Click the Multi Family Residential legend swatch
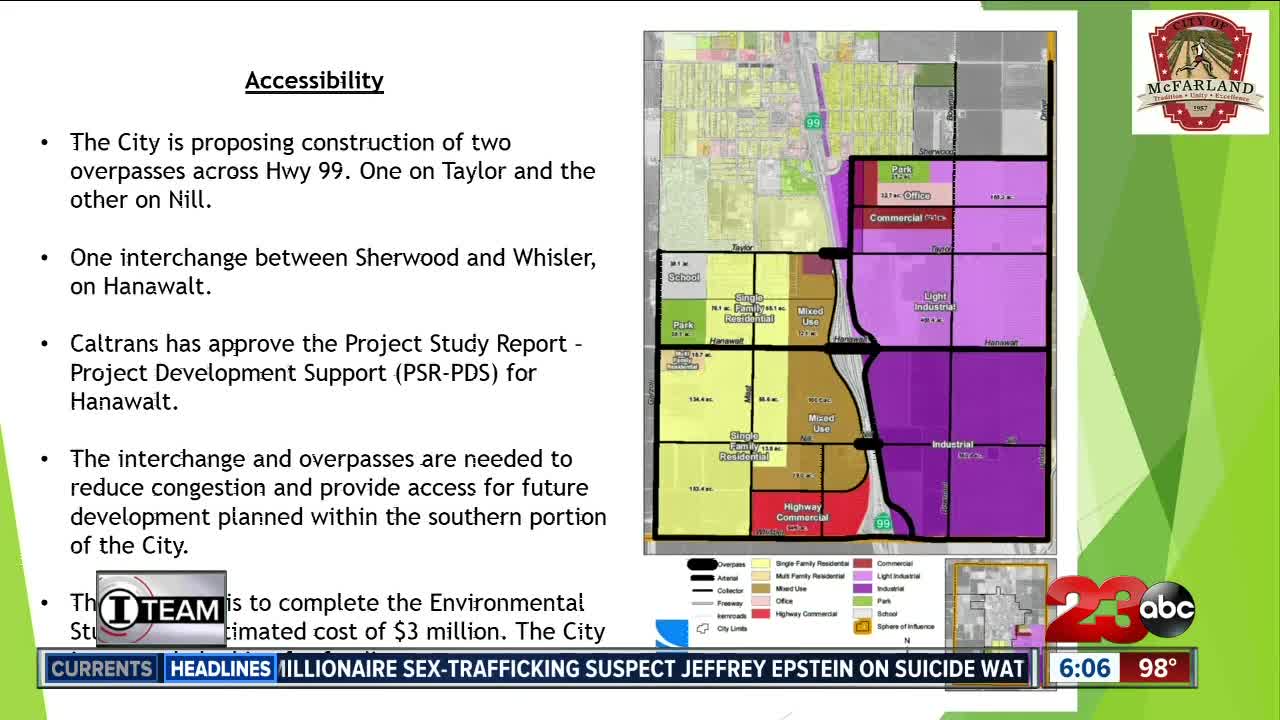The image size is (1280, 720). [761, 576]
